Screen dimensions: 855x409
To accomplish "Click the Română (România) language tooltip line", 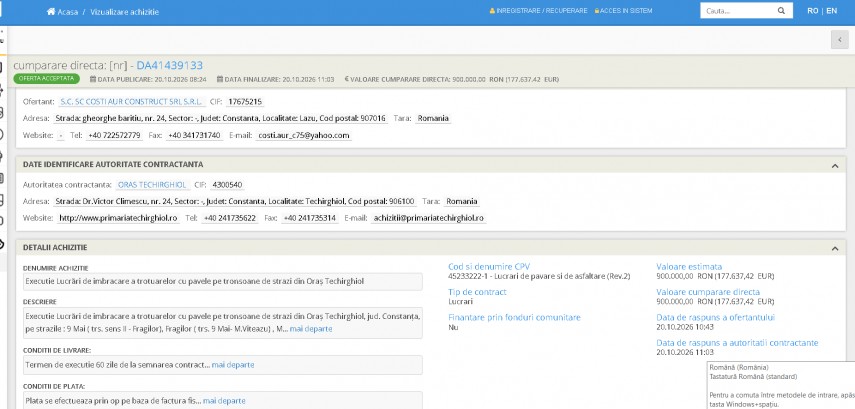I will (738, 368).
